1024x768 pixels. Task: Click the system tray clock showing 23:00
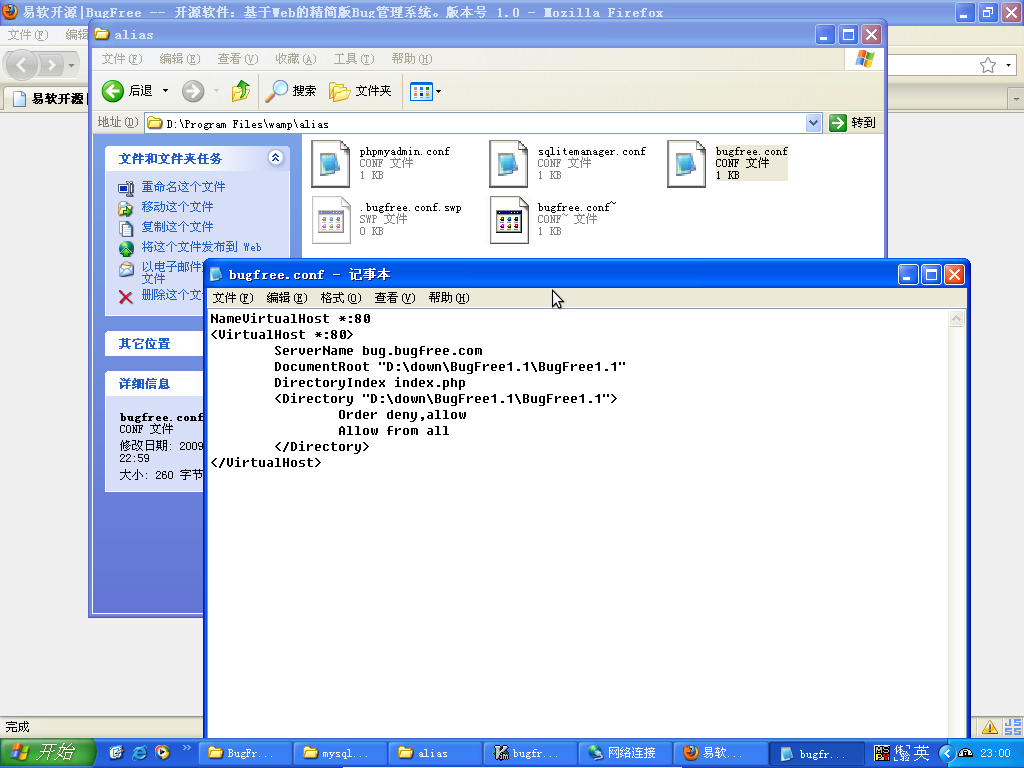[x=996, y=753]
